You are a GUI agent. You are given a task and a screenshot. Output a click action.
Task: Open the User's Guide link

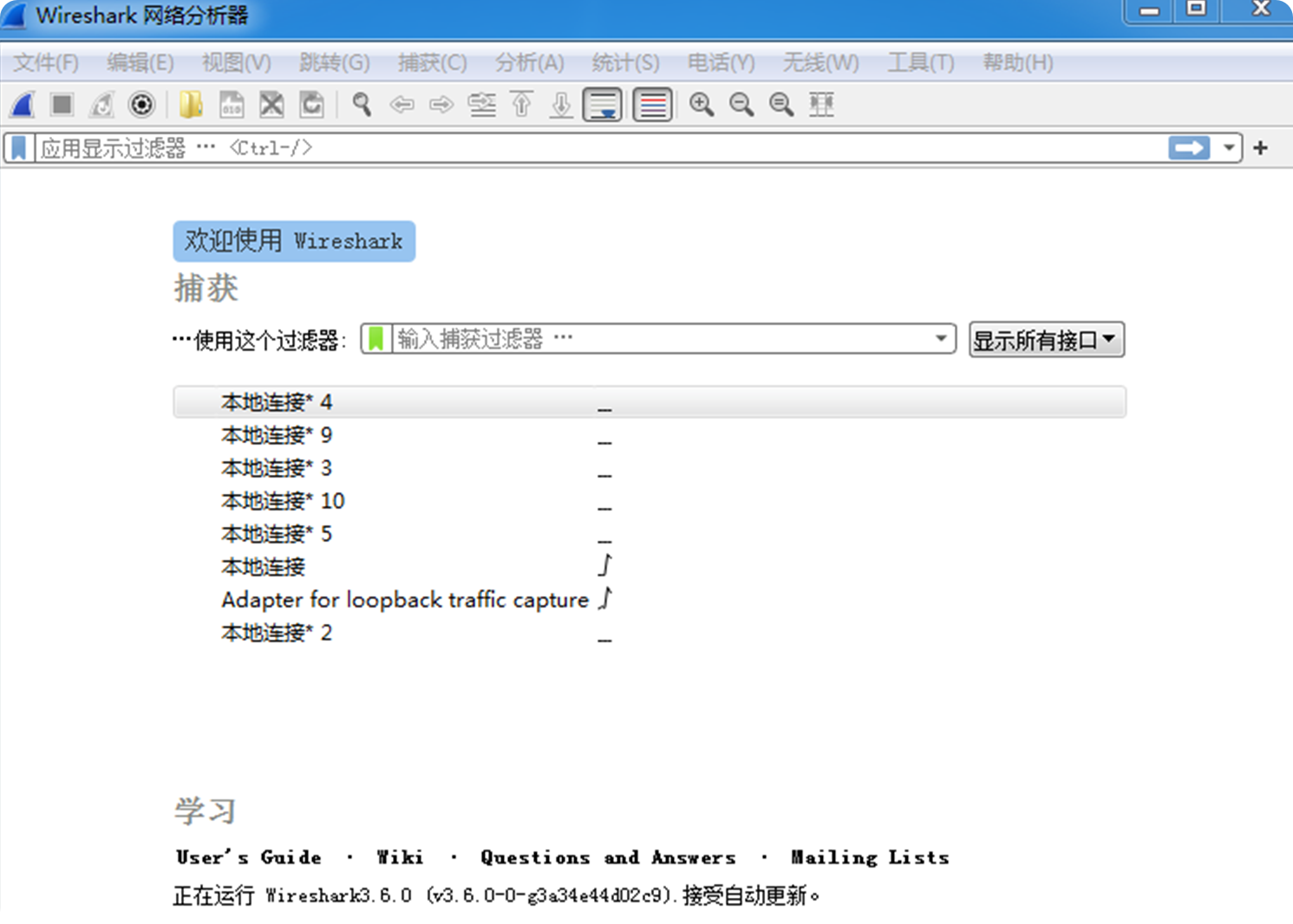249,857
